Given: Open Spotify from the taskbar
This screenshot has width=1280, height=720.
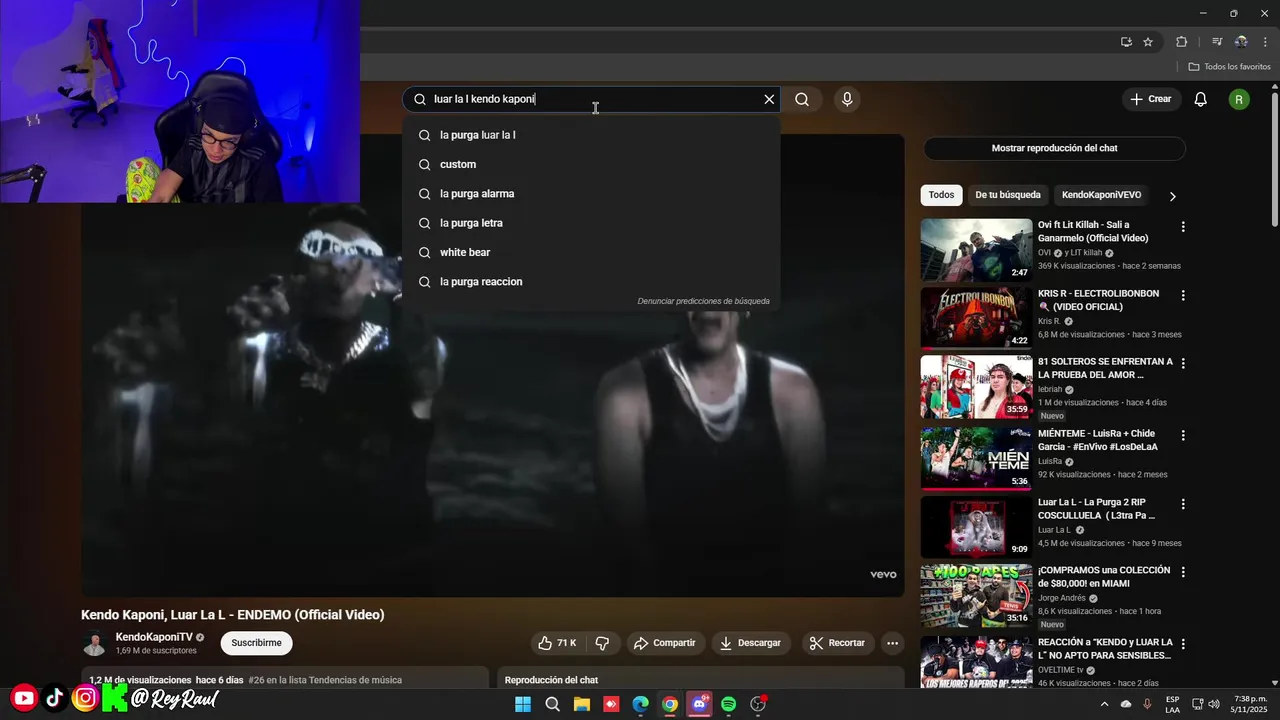Looking at the screenshot, I should pos(729,704).
